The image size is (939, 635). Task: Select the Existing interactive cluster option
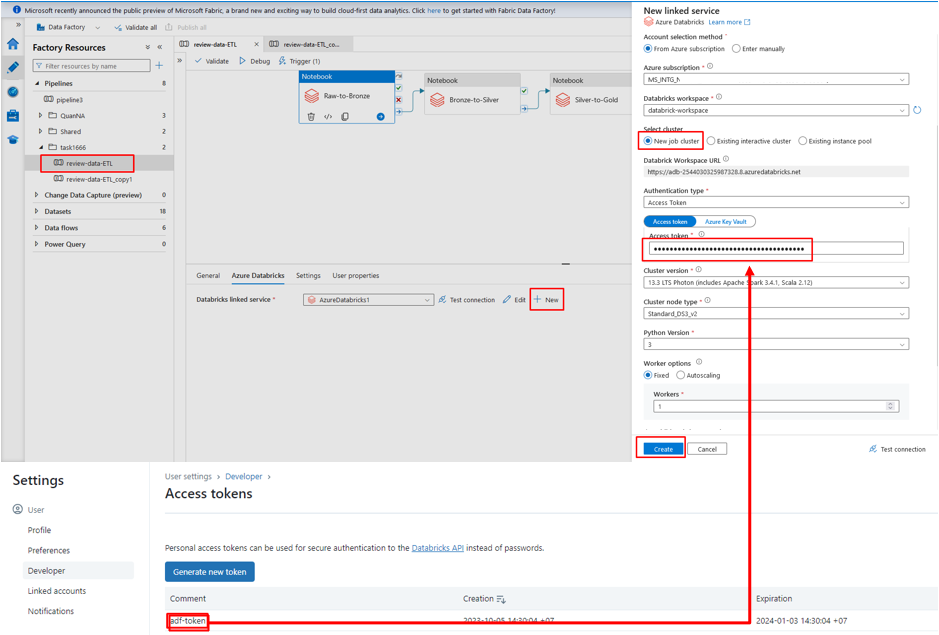pos(711,141)
